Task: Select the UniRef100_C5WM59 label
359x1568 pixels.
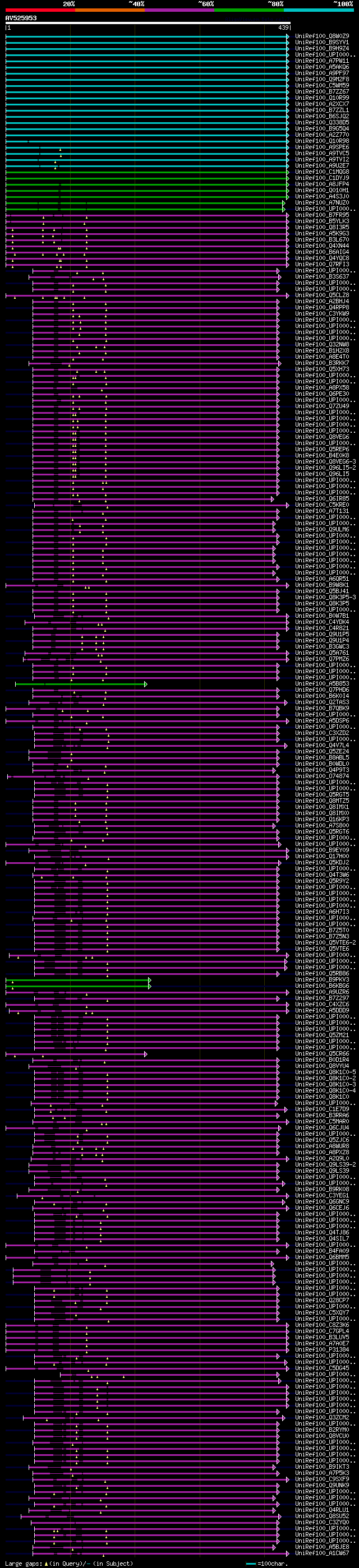Action: pyautogui.click(x=323, y=86)
